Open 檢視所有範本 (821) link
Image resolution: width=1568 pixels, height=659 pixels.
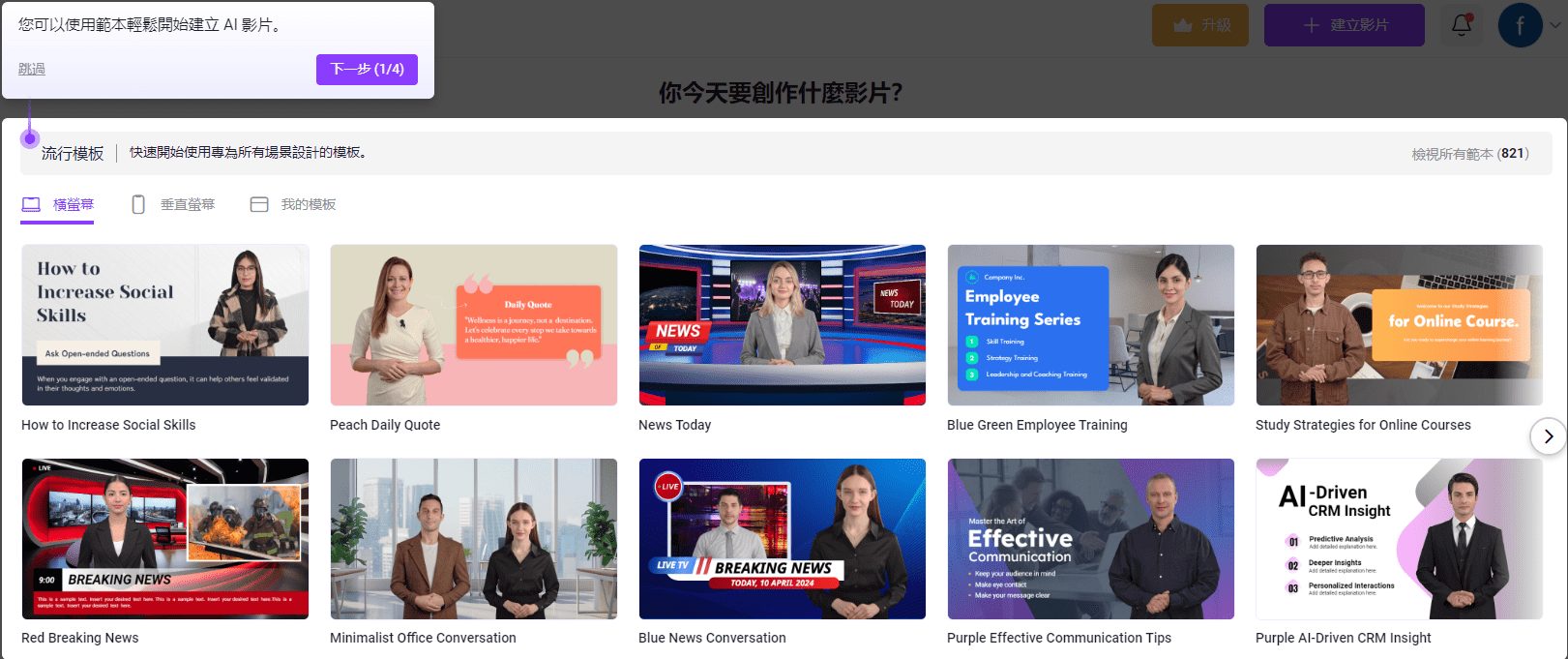click(1470, 154)
